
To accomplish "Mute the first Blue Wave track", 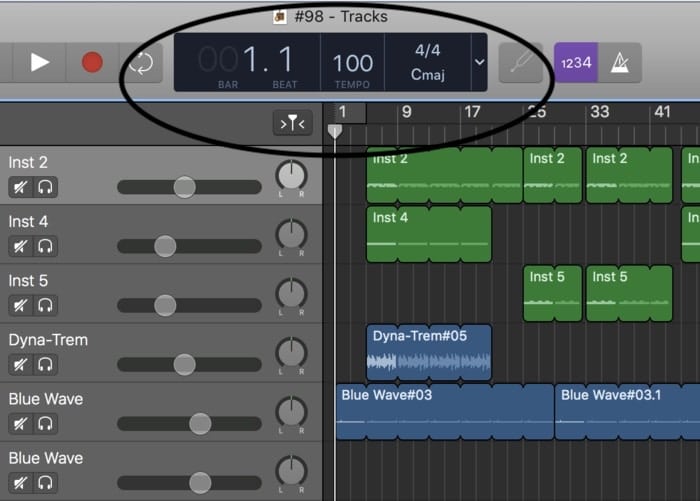I will (21, 423).
